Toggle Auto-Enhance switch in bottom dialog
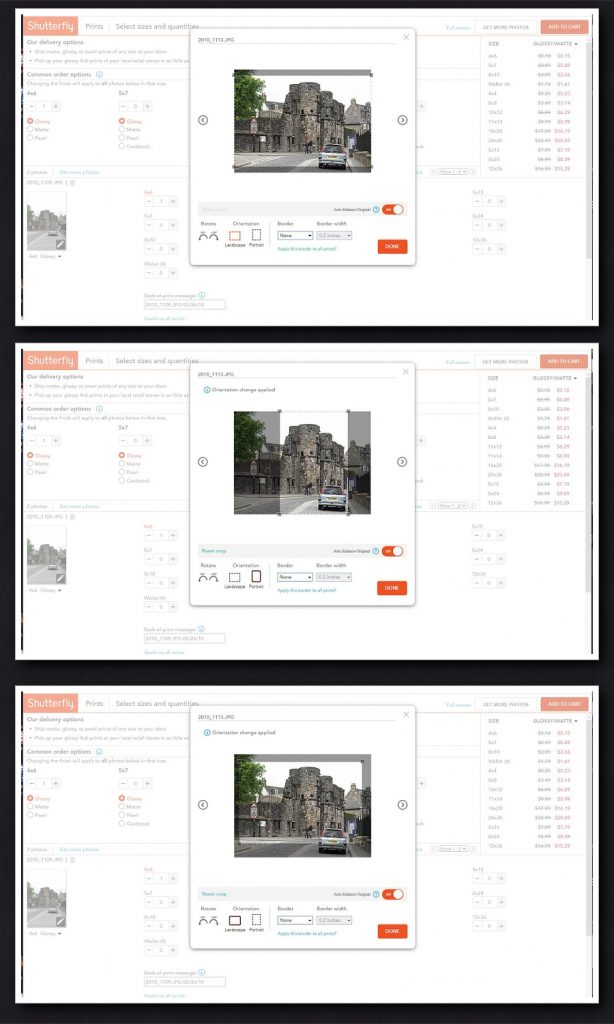 tap(396, 893)
